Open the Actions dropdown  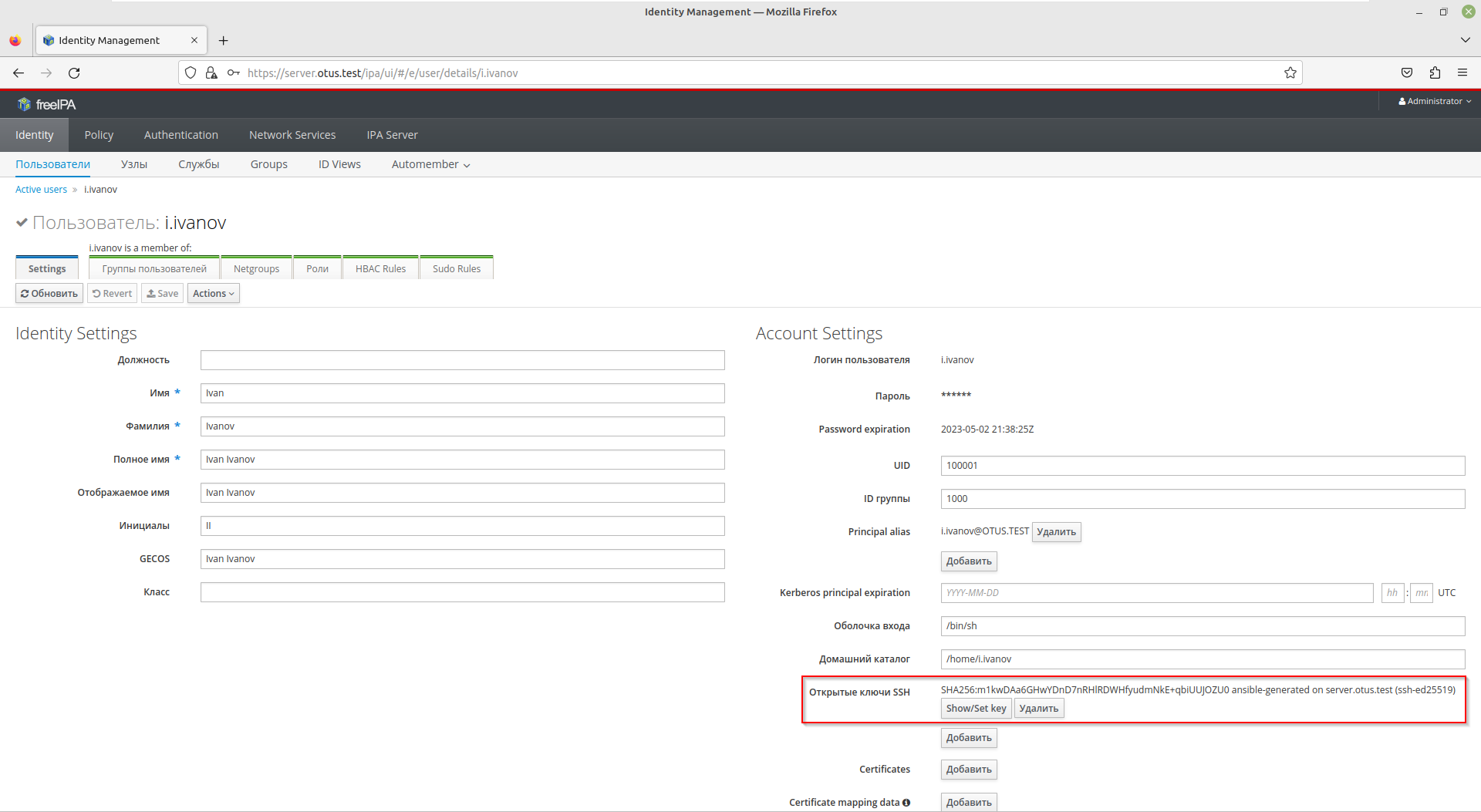214,293
